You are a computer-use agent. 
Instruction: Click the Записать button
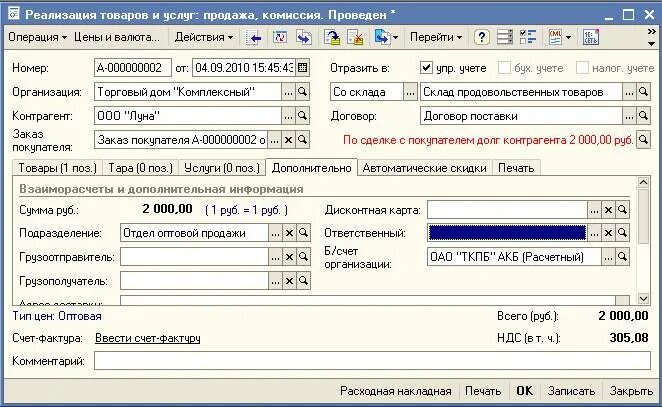coord(571,391)
